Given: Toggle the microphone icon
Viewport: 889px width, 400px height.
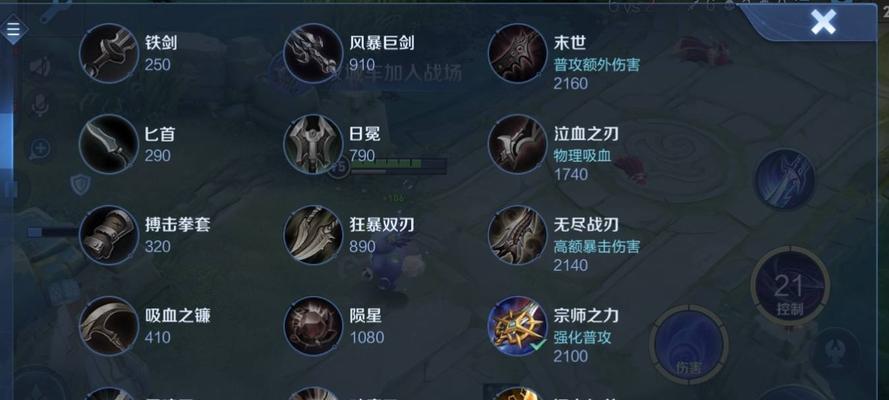Looking at the screenshot, I should pyautogui.click(x=40, y=105).
